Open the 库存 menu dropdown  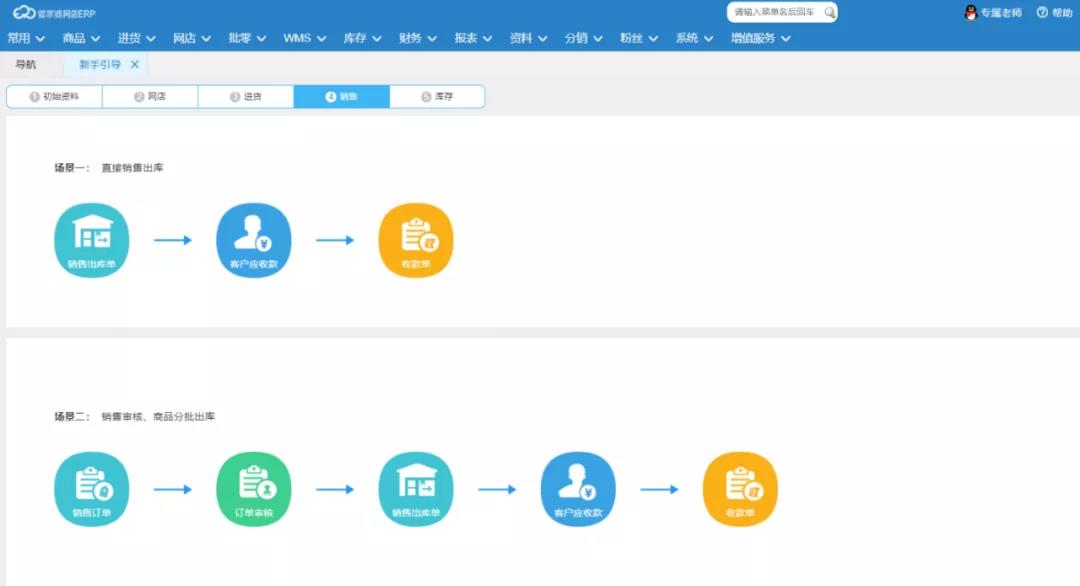click(x=362, y=38)
